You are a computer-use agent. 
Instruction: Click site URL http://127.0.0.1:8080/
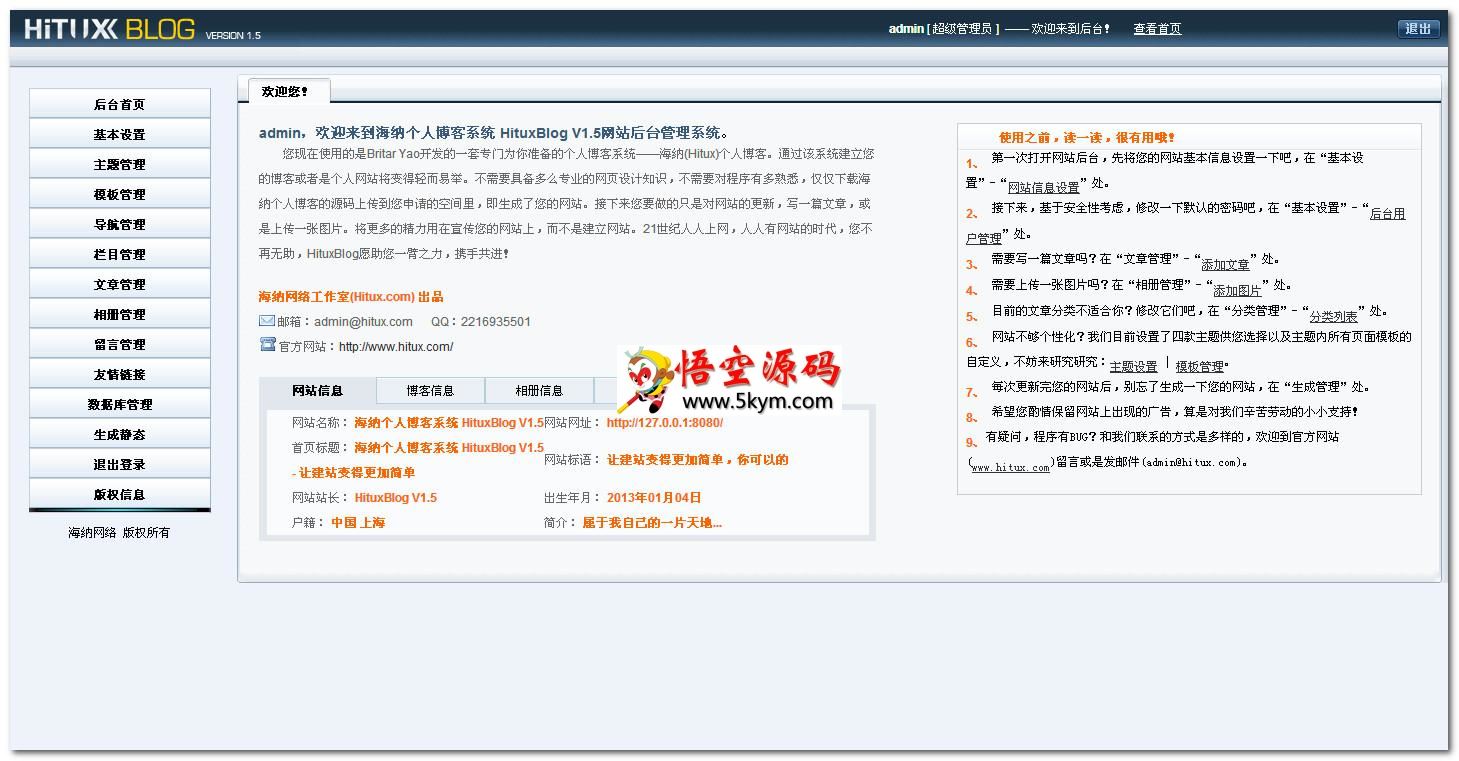point(665,423)
